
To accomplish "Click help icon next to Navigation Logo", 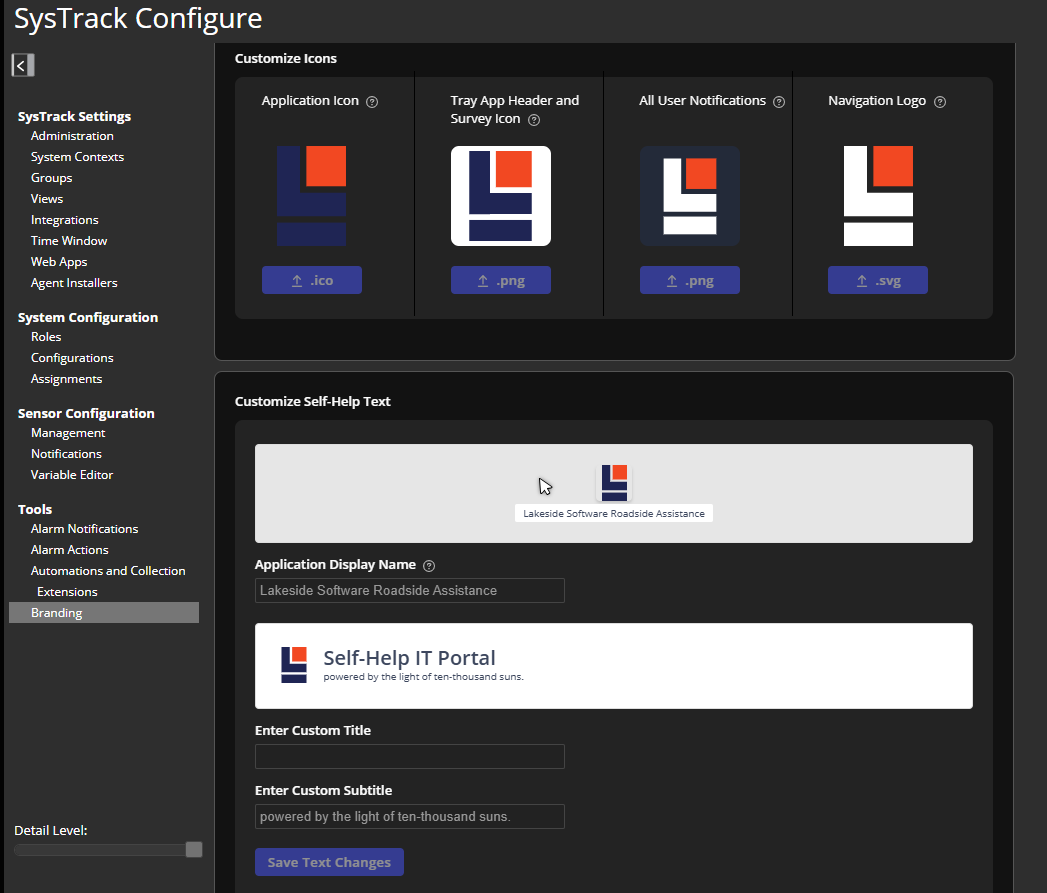I will click(x=940, y=102).
